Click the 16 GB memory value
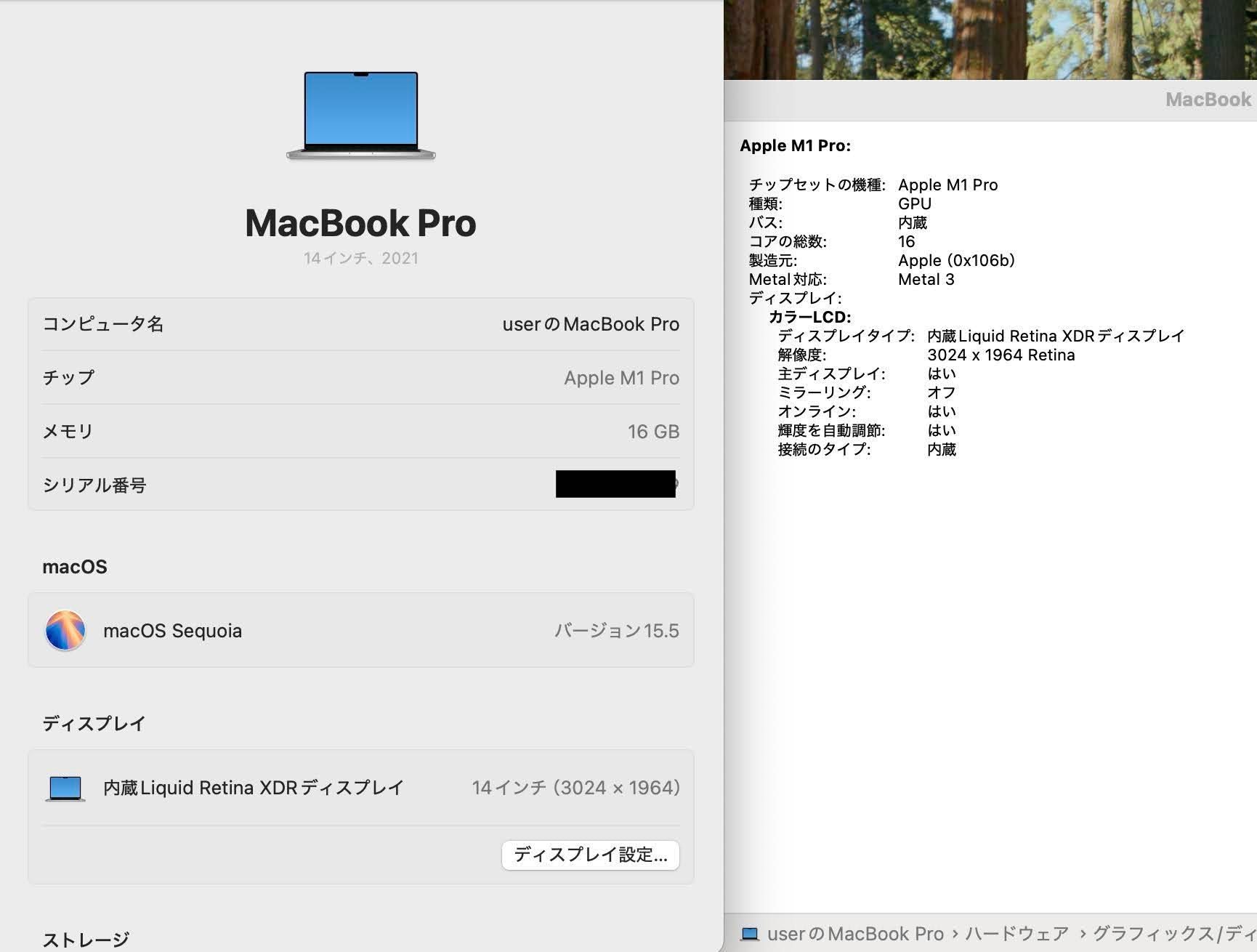The height and width of the screenshot is (952, 1257). pyautogui.click(x=653, y=432)
